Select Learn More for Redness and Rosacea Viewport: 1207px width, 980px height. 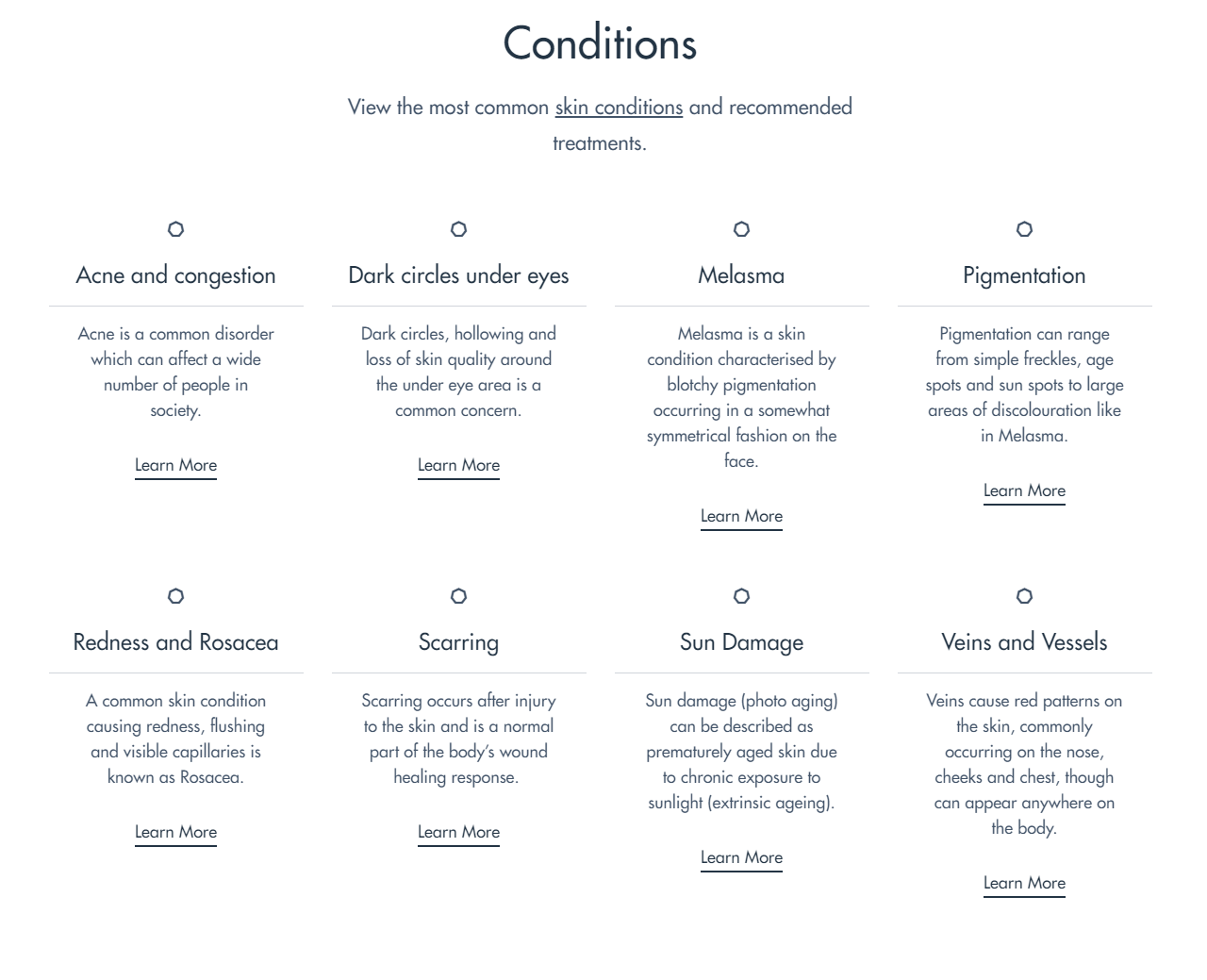pyautogui.click(x=175, y=832)
